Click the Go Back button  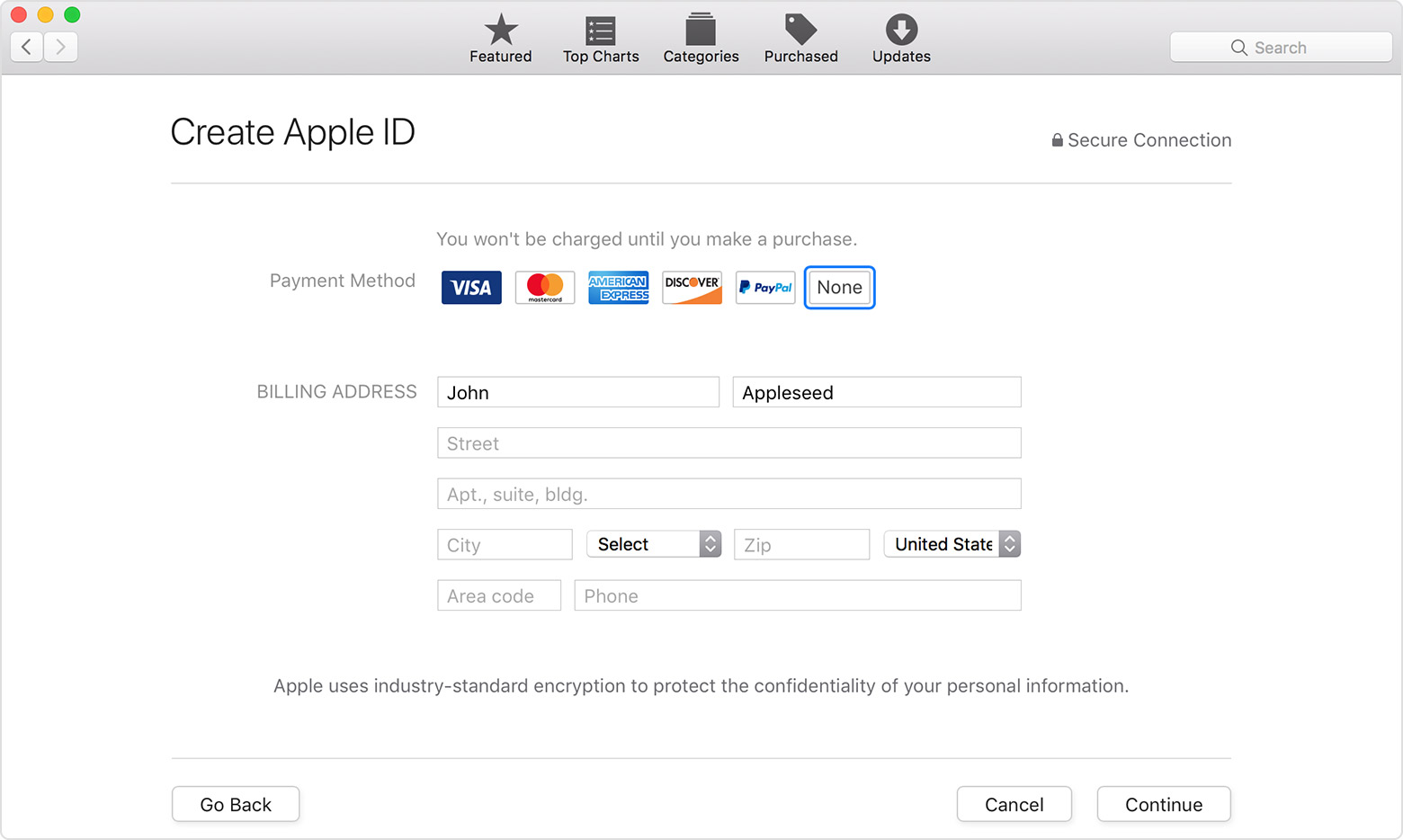tap(236, 804)
